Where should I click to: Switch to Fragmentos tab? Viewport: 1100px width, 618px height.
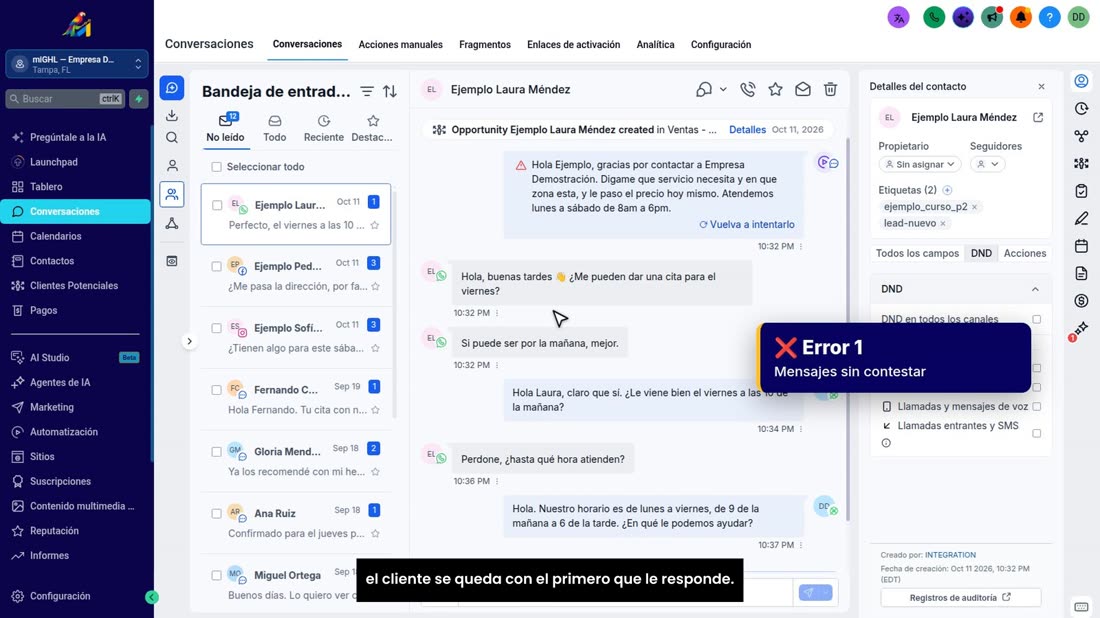click(485, 44)
